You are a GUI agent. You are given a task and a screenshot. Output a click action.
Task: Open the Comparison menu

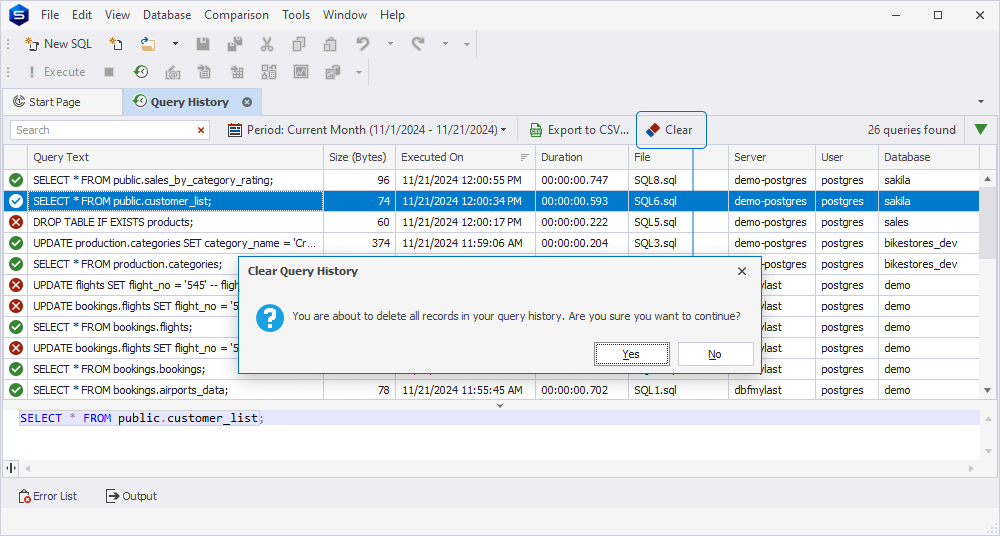[236, 15]
